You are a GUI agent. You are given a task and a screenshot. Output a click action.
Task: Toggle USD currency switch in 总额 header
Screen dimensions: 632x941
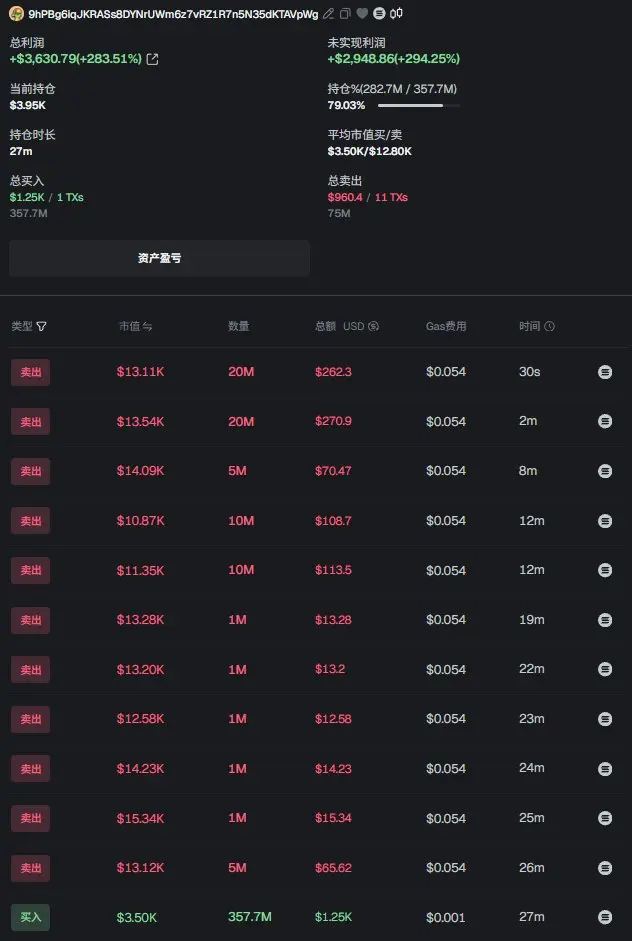(373, 327)
